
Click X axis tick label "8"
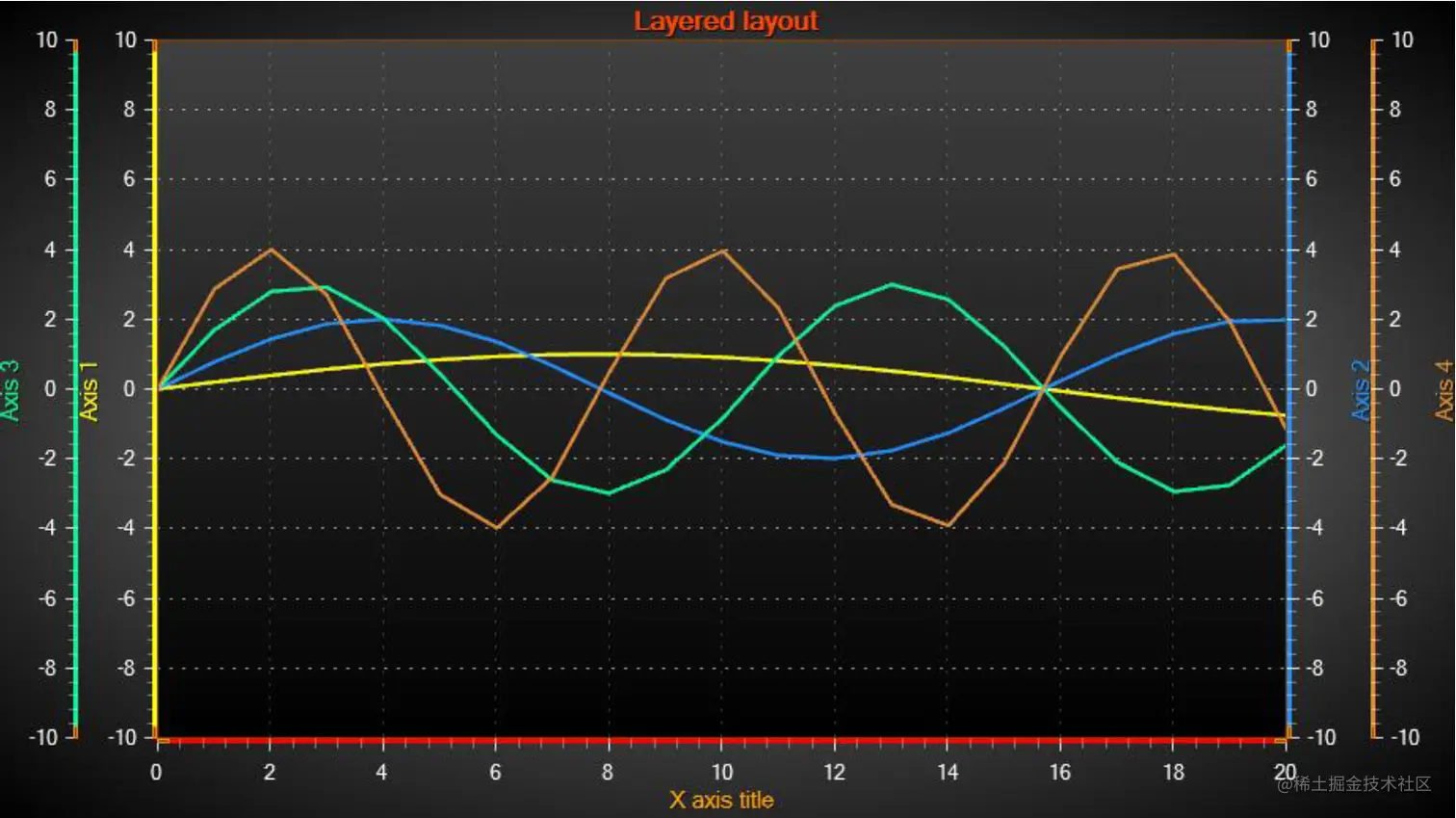(608, 772)
